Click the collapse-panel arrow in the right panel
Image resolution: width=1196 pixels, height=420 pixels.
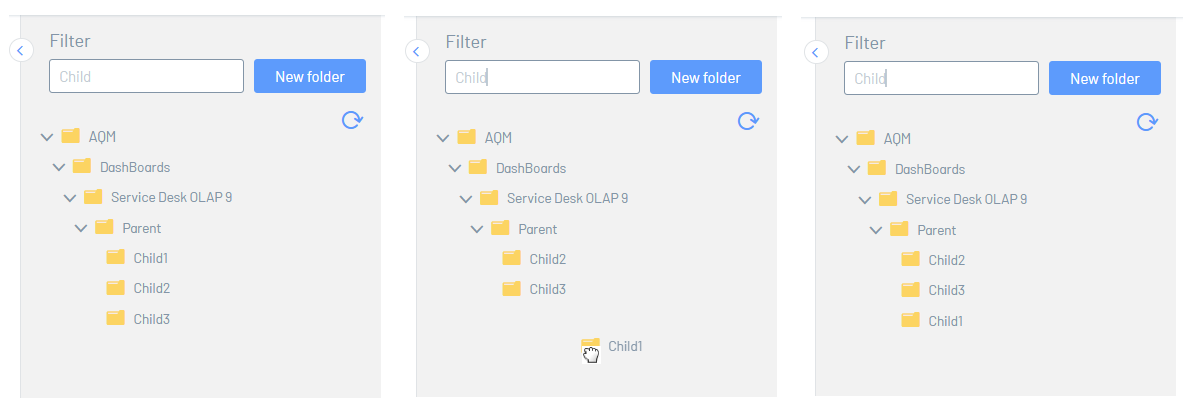(x=816, y=52)
